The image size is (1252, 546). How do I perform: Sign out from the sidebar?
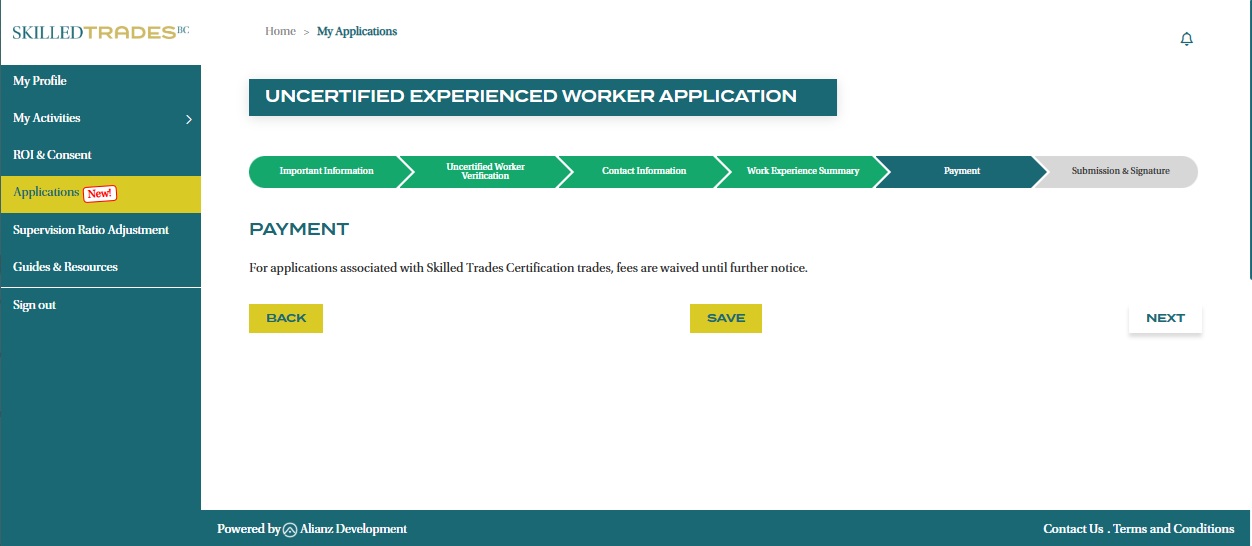(34, 305)
